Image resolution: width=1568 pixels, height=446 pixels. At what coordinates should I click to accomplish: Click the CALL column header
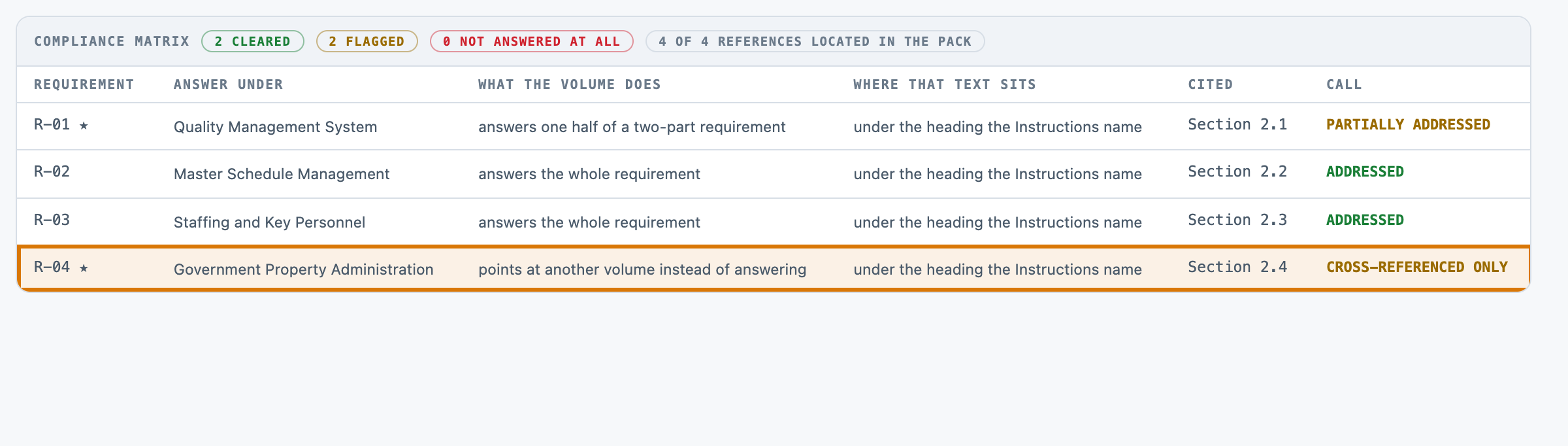click(x=1344, y=84)
